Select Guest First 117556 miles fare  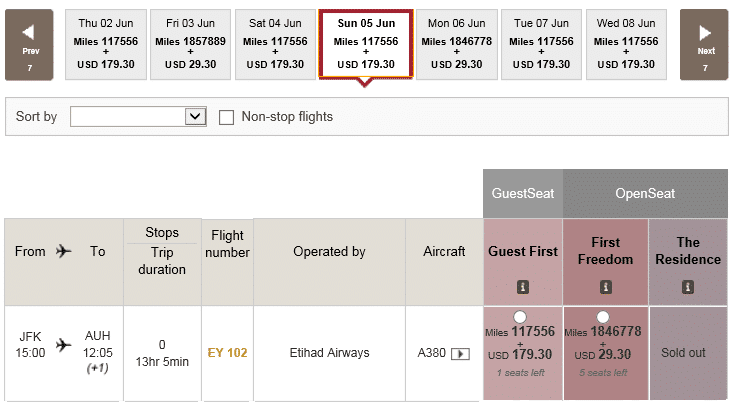pos(520,317)
